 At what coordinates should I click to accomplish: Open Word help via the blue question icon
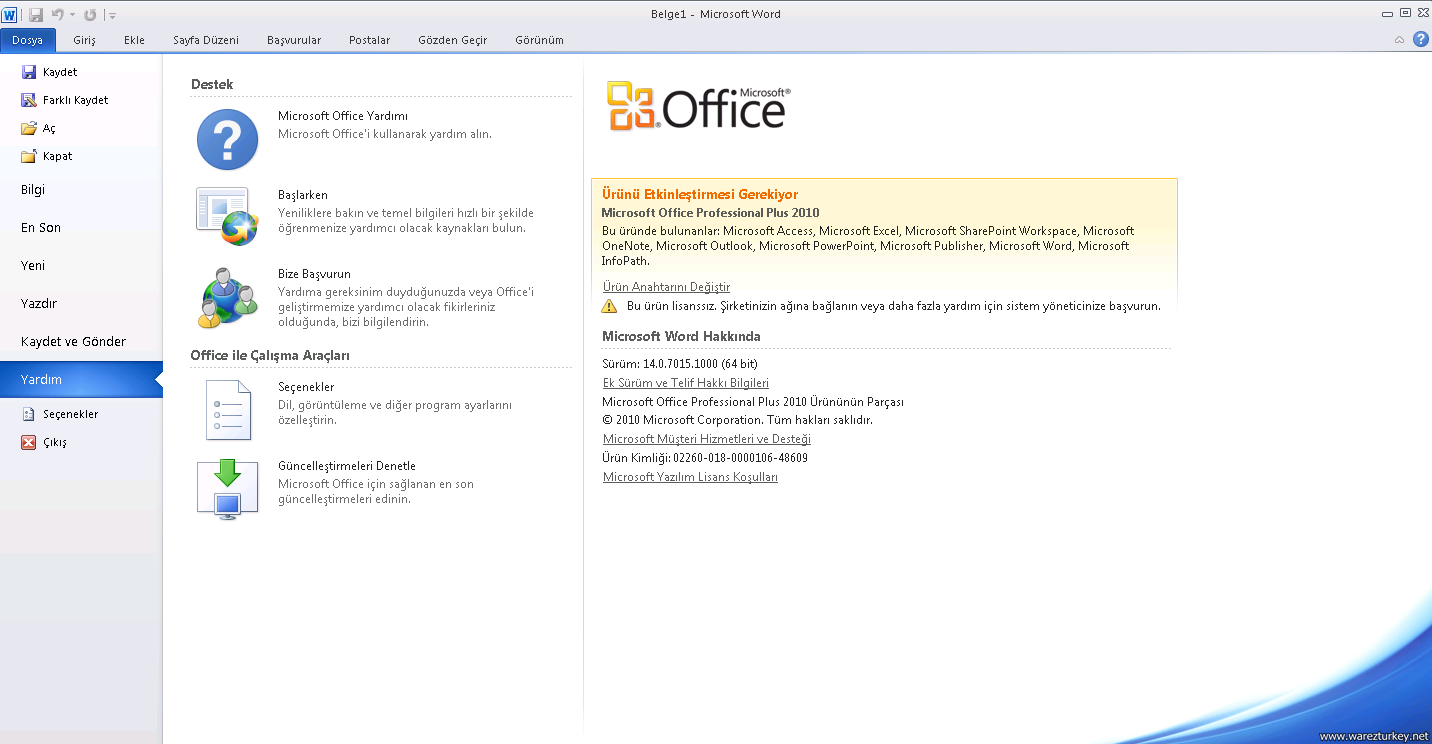pos(1420,40)
